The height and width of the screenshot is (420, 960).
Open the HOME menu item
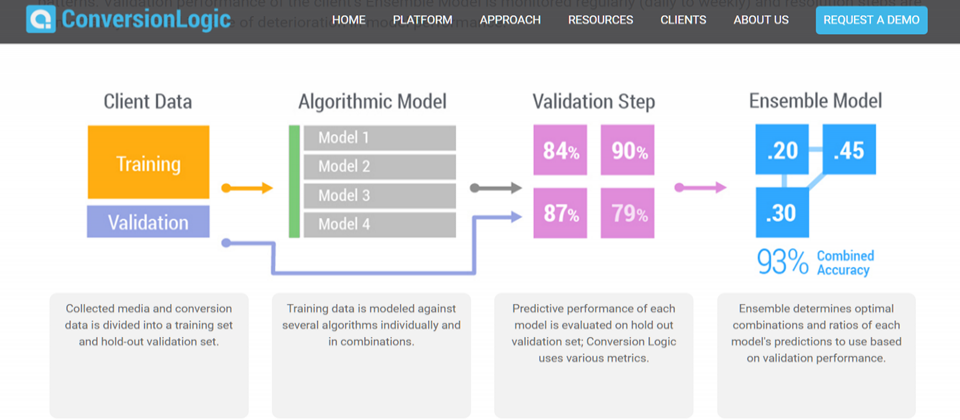click(x=348, y=20)
